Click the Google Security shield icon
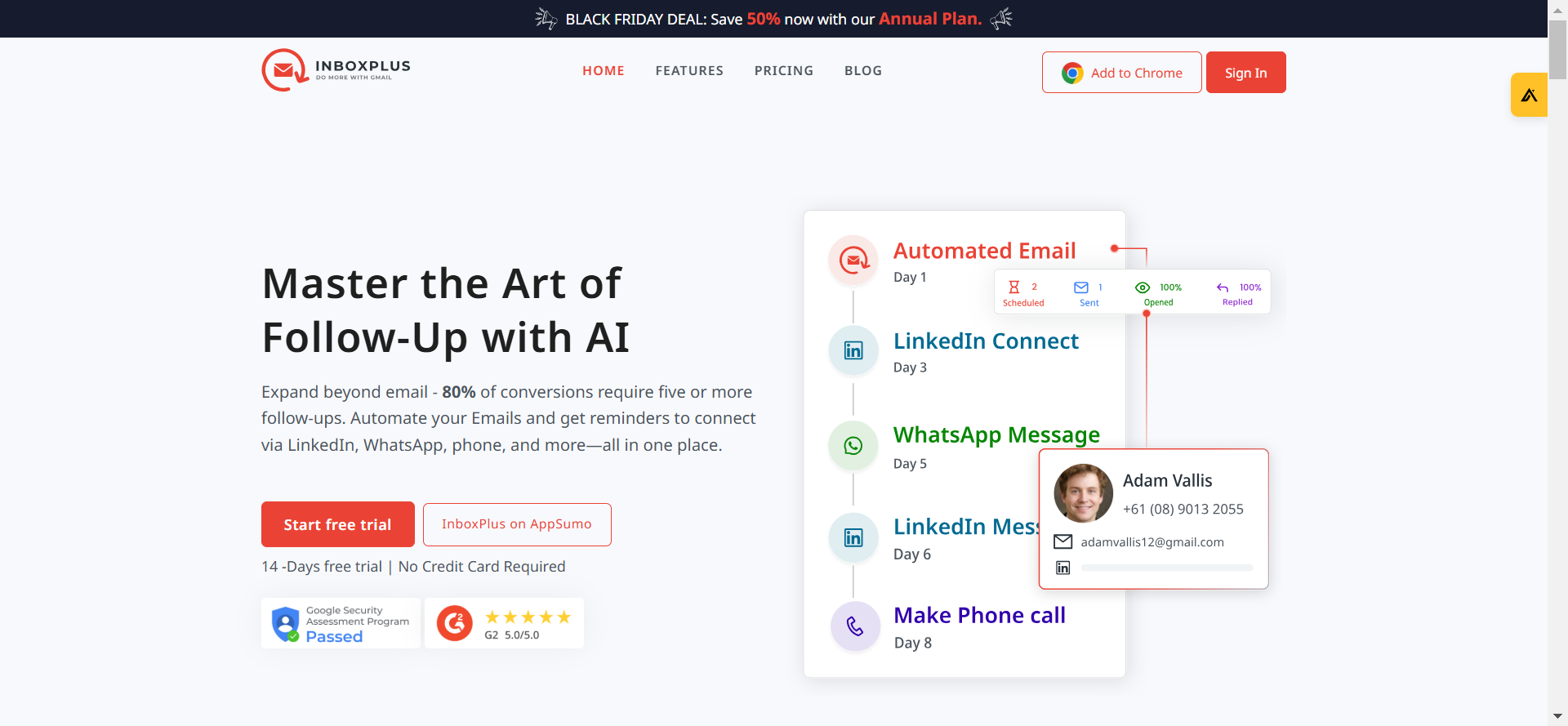The image size is (1568, 726). click(285, 624)
